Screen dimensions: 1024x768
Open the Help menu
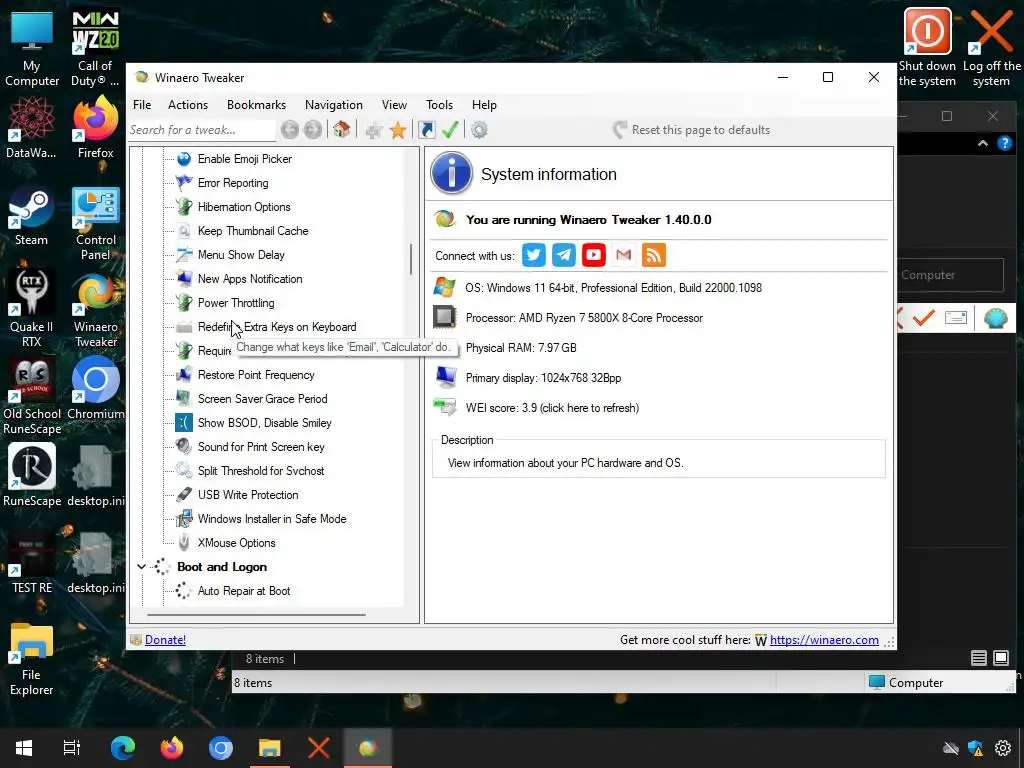pos(484,104)
